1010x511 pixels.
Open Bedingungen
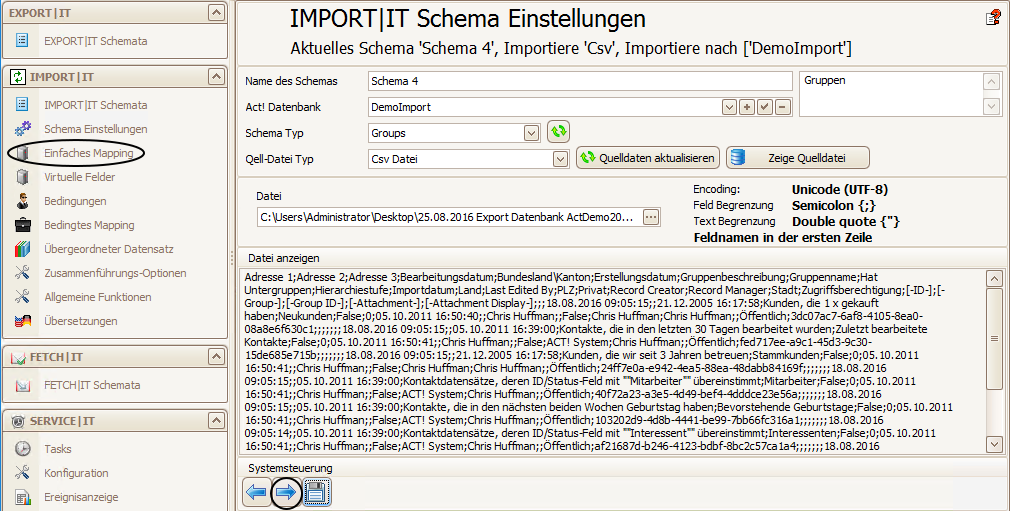point(75,200)
